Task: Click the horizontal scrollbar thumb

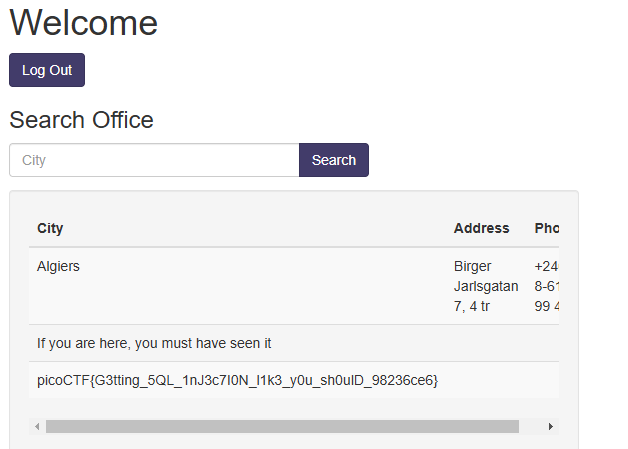Action: (x=282, y=427)
